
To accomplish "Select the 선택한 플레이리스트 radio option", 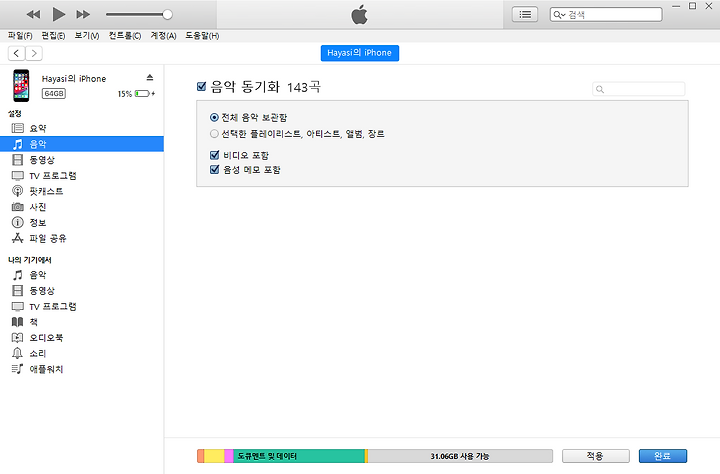I will pyautogui.click(x=214, y=134).
